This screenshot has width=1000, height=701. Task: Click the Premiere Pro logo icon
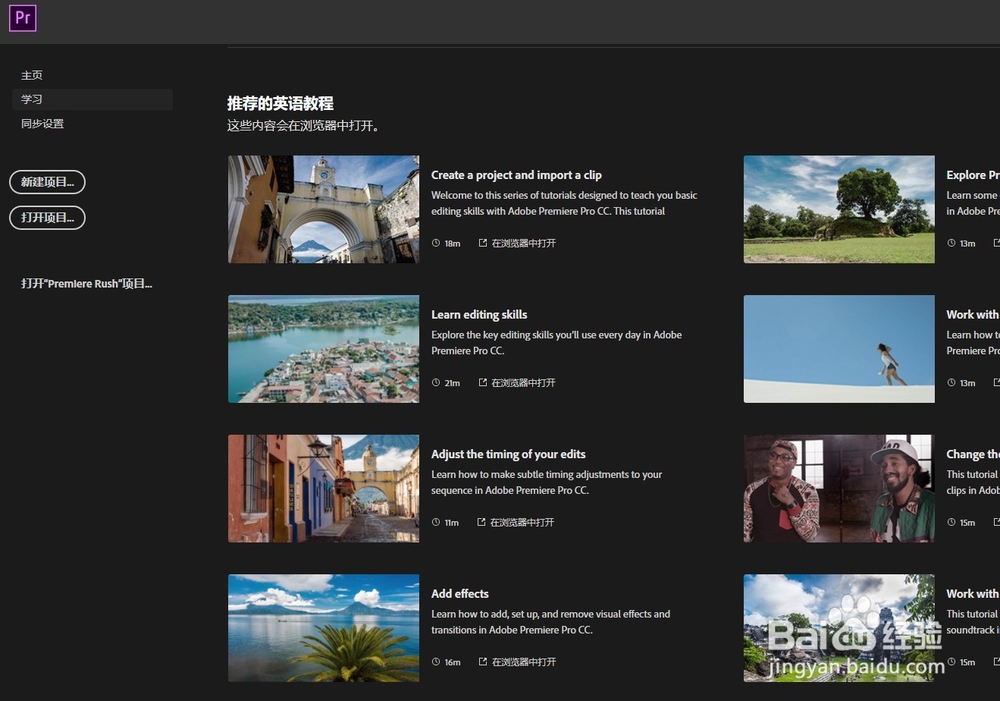point(22,18)
